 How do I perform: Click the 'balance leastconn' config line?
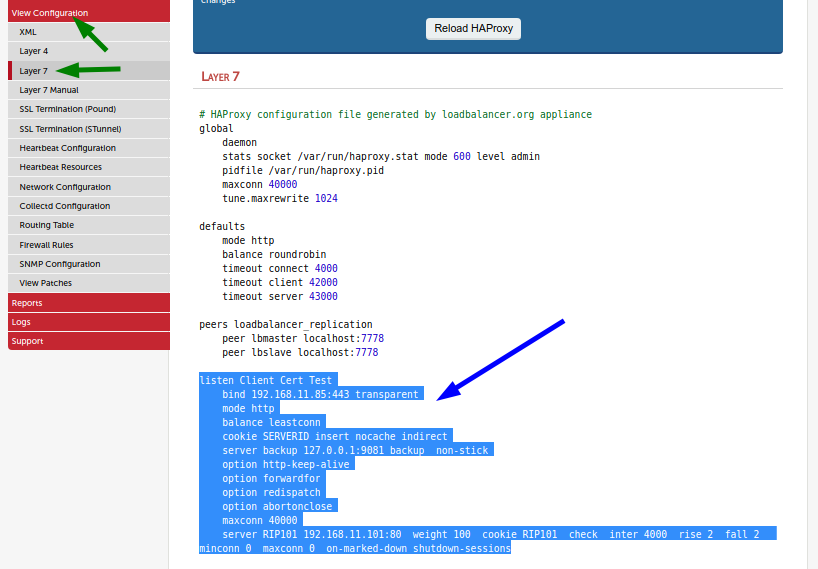271,422
